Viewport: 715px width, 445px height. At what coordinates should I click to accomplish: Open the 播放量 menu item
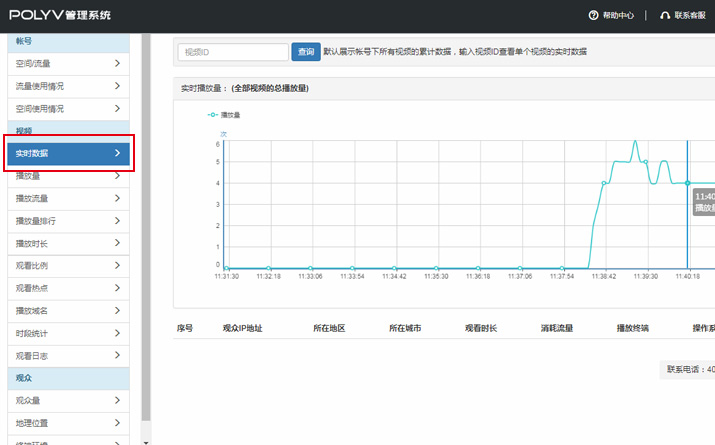point(67,176)
